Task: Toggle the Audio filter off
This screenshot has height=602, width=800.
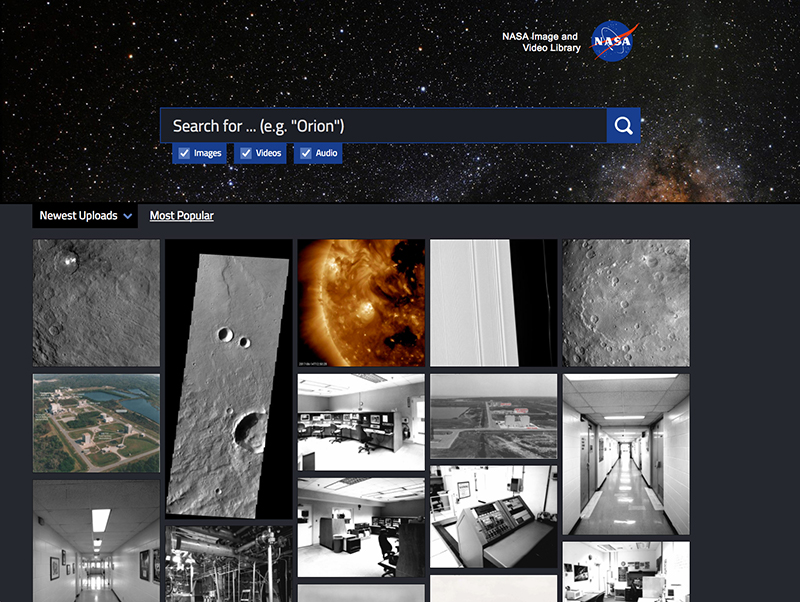Action: [x=305, y=153]
